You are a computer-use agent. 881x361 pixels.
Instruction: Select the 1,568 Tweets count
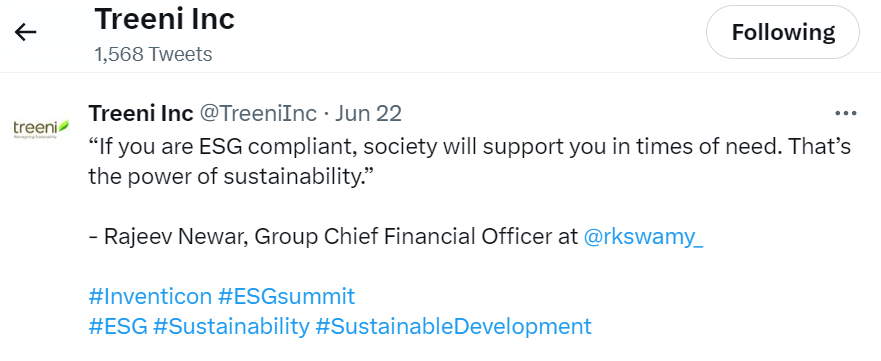[x=153, y=54]
